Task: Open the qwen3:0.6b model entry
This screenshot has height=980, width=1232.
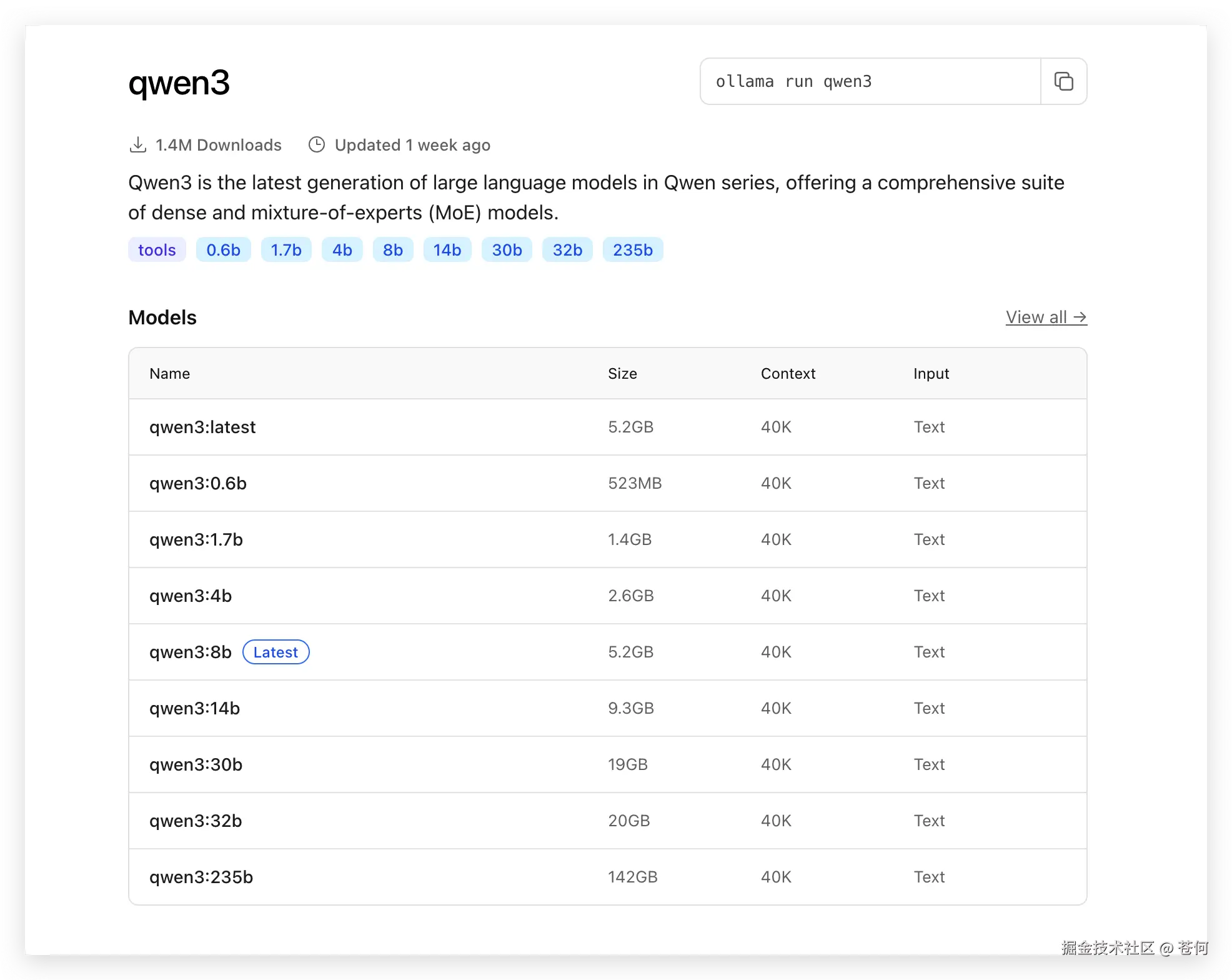Action: 198,484
